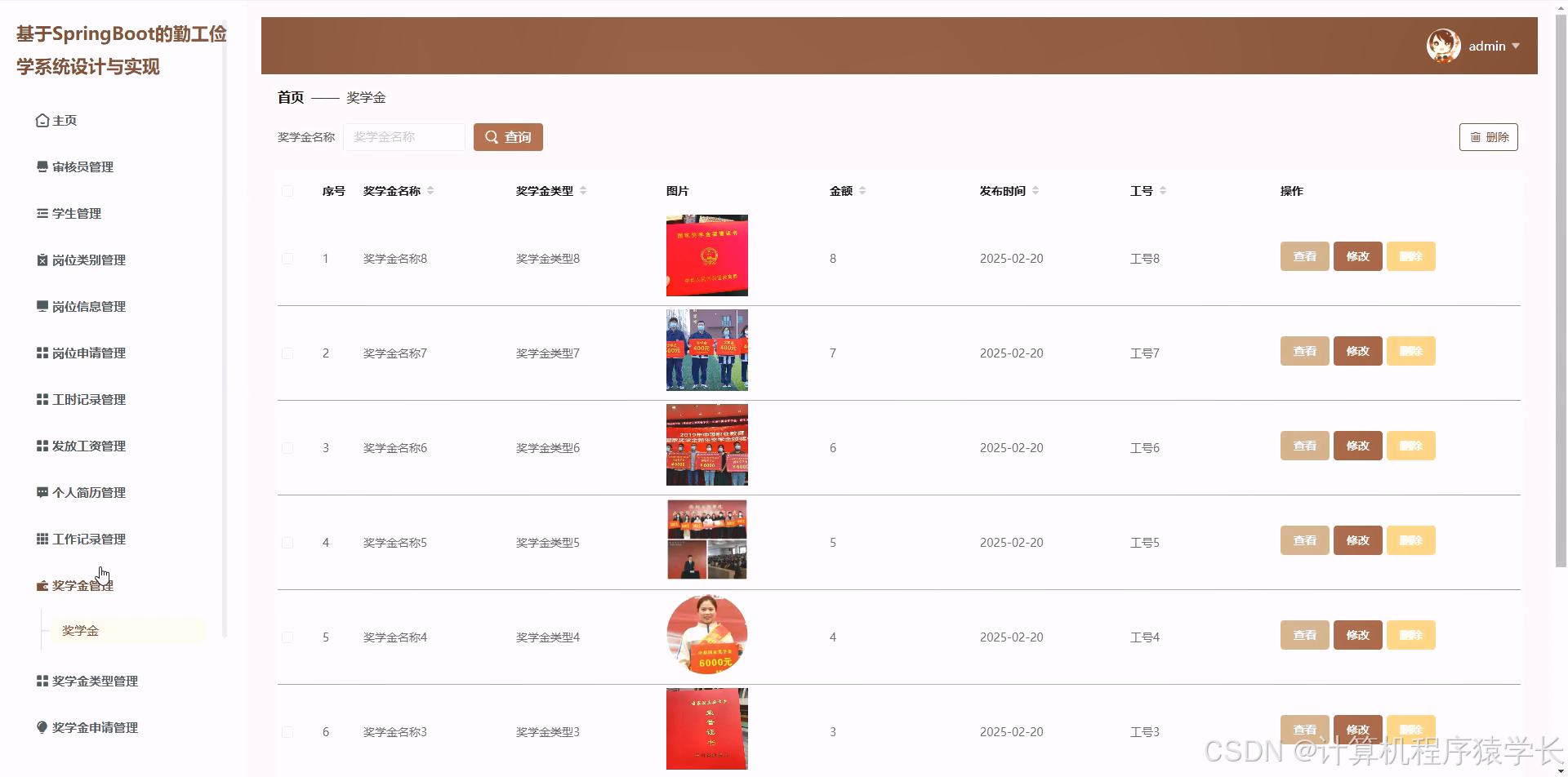
Task: Click the top-right 删除 button
Action: click(x=1489, y=137)
